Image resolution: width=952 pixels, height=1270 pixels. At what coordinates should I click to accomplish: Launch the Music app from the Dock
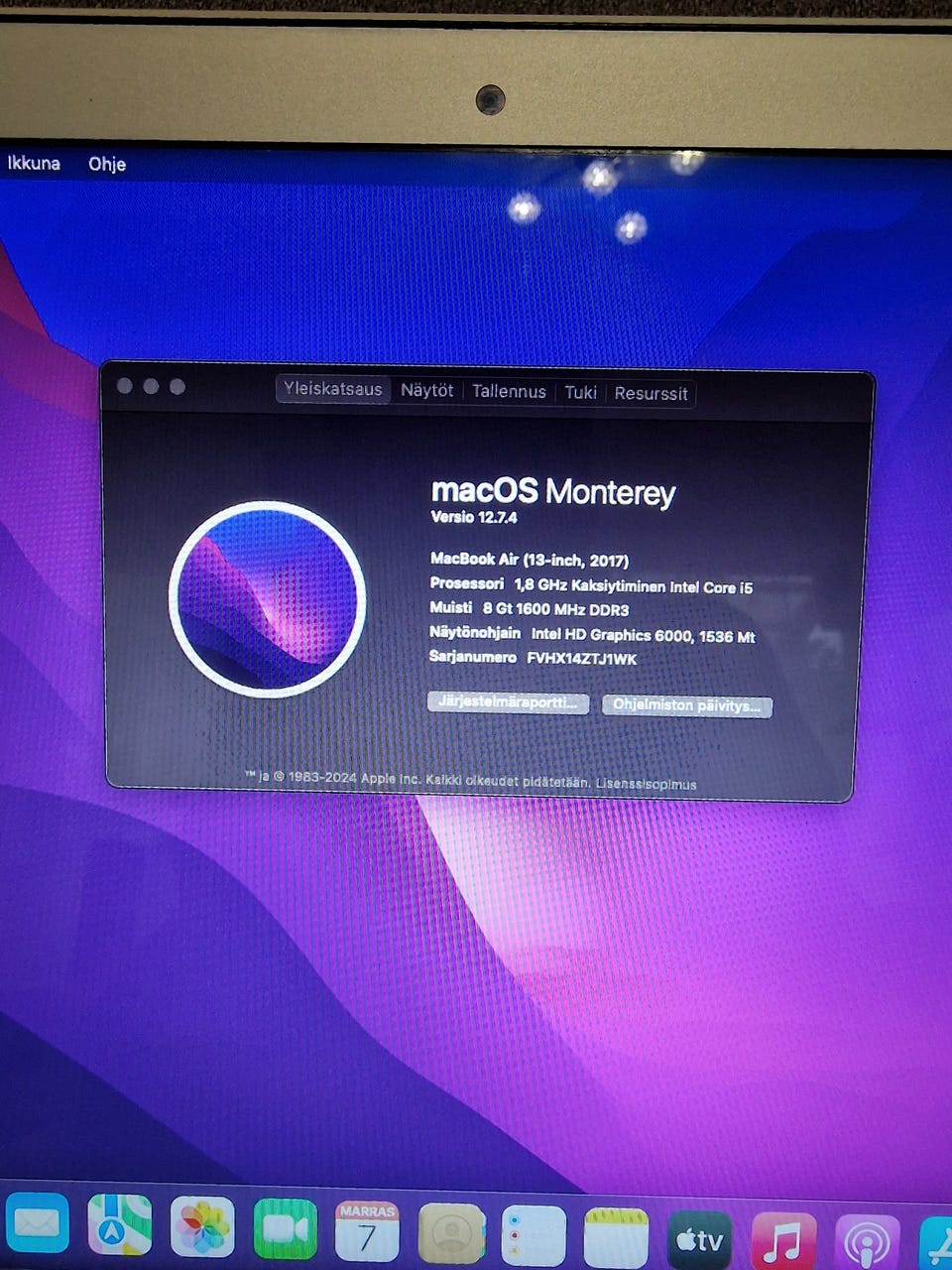[x=783, y=1242]
